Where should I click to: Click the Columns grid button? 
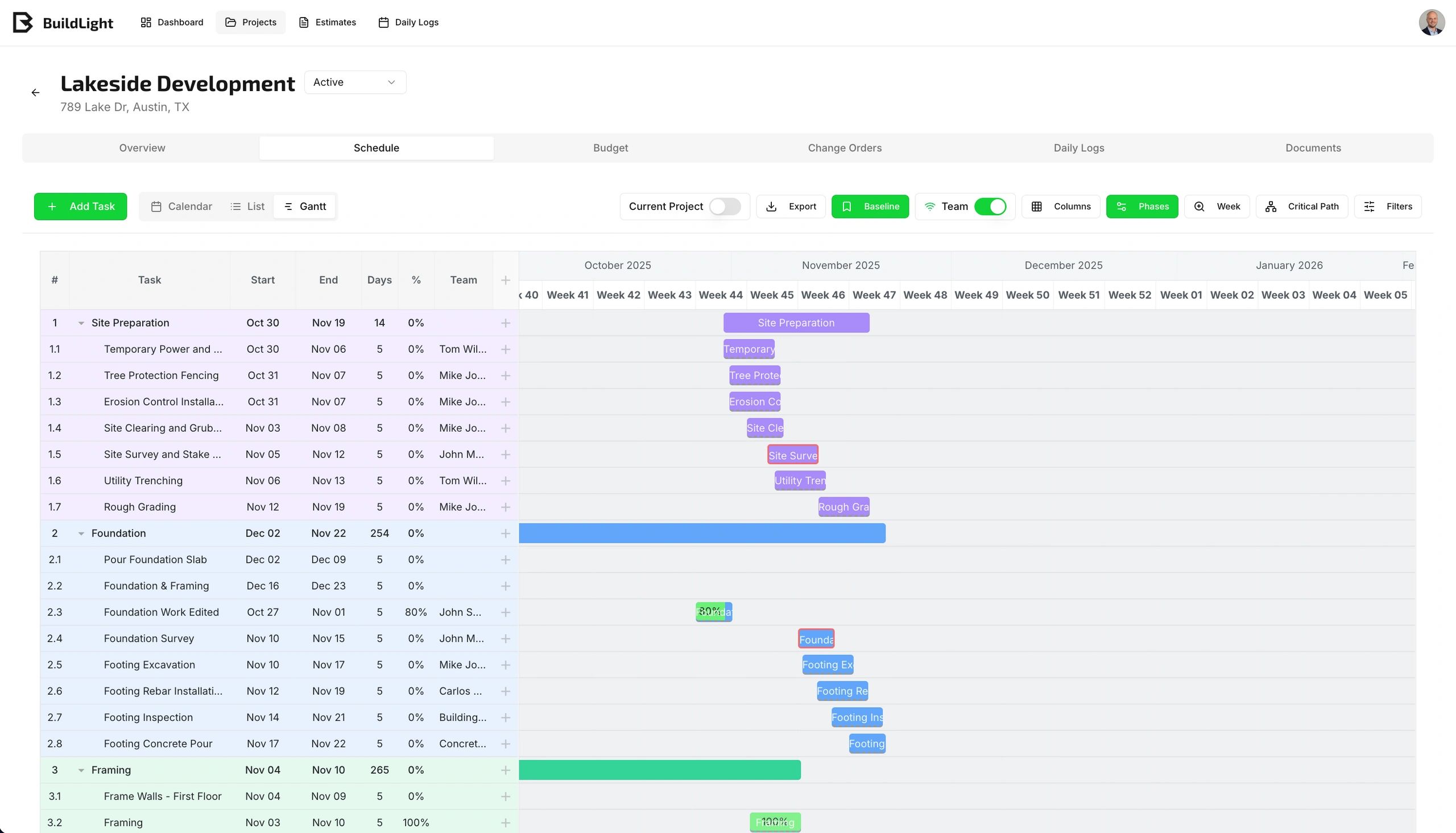point(1060,207)
